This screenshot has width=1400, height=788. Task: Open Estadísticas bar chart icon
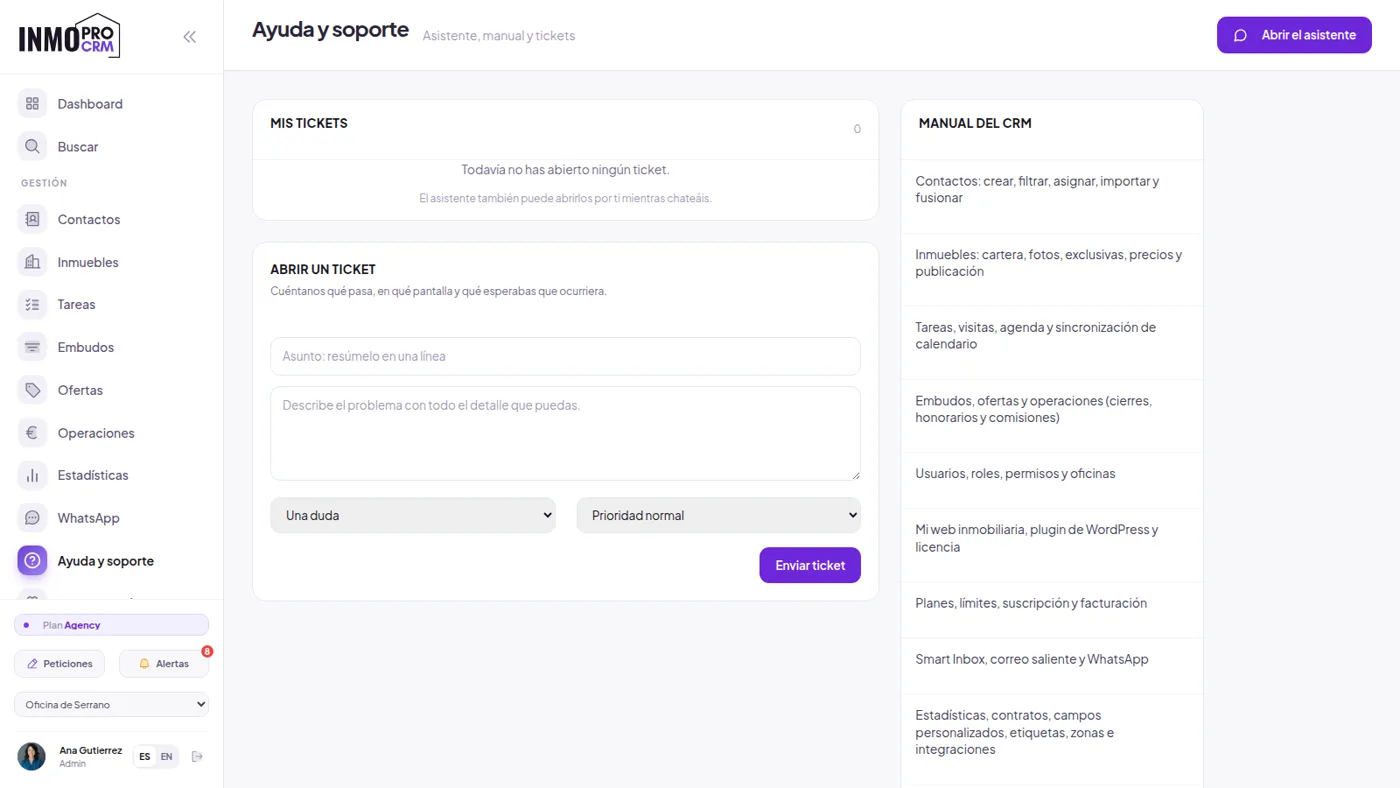(32, 475)
